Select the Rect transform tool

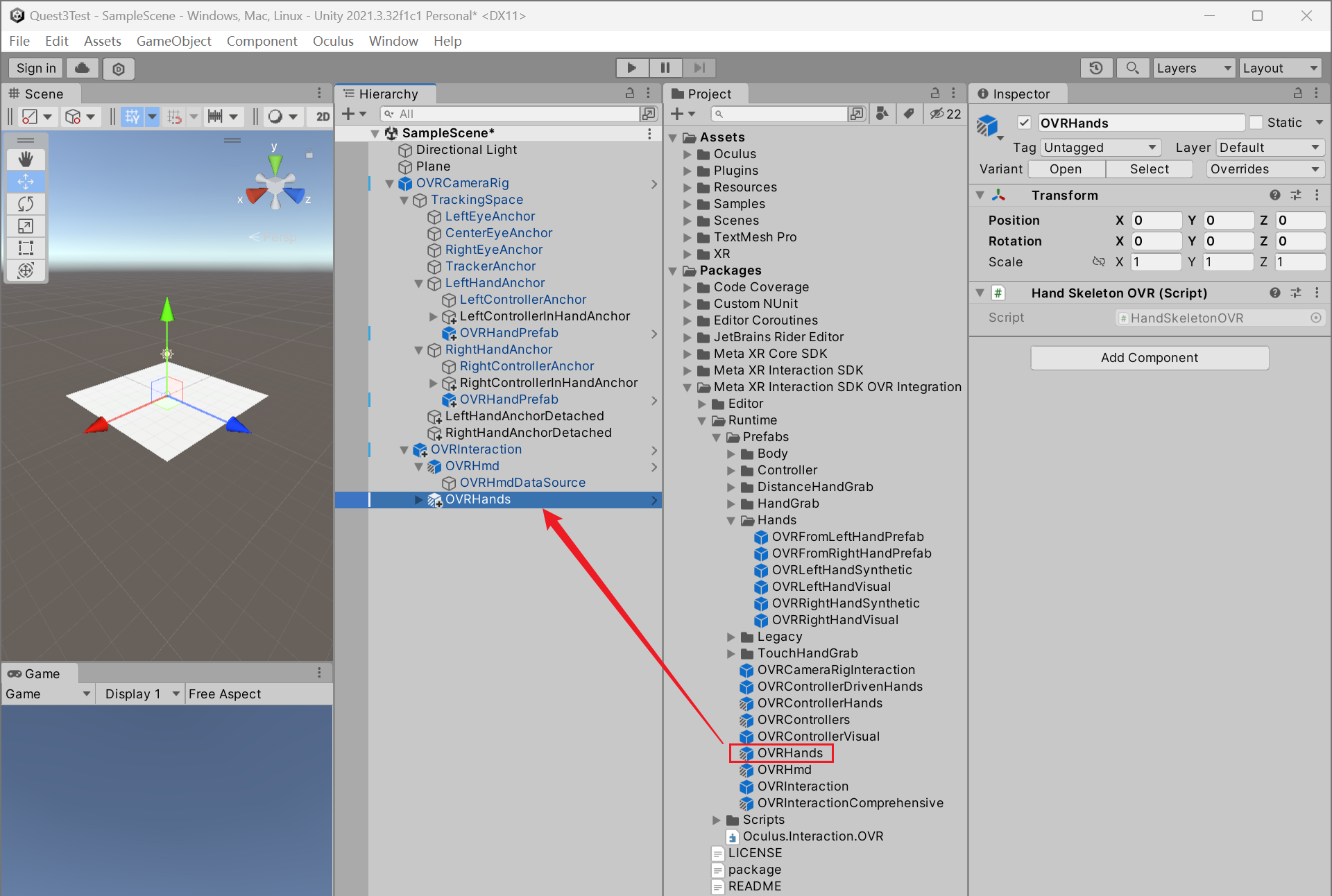[26, 248]
